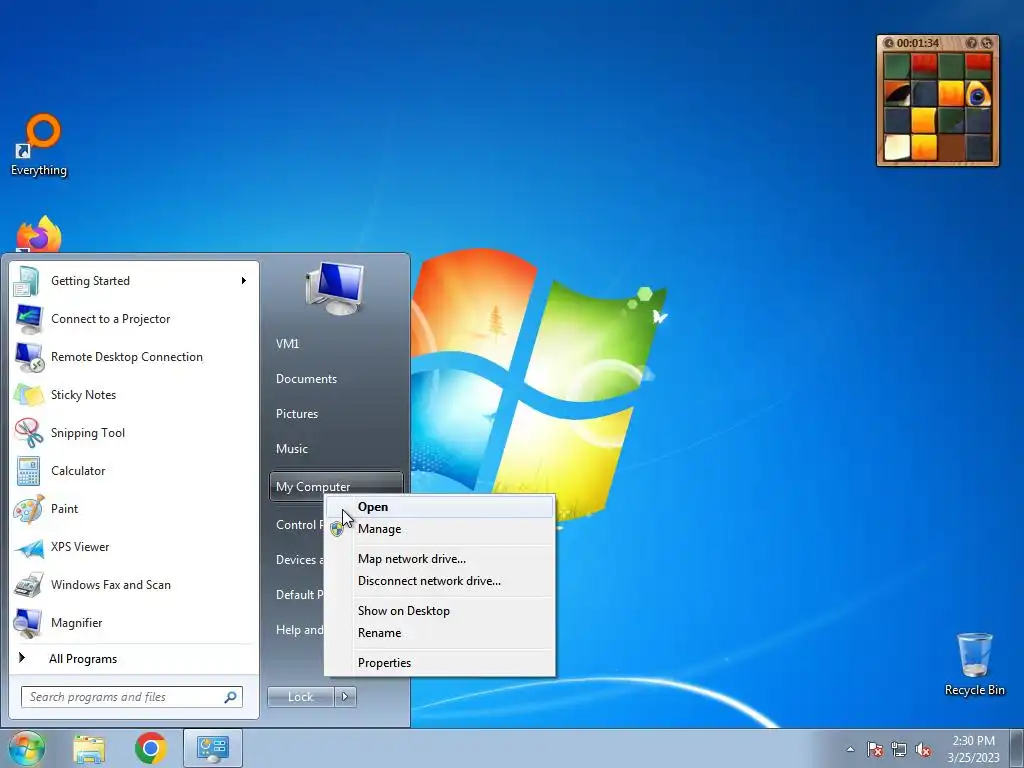Show hidden tray icons arrow
The height and width of the screenshot is (768, 1024).
(x=850, y=749)
